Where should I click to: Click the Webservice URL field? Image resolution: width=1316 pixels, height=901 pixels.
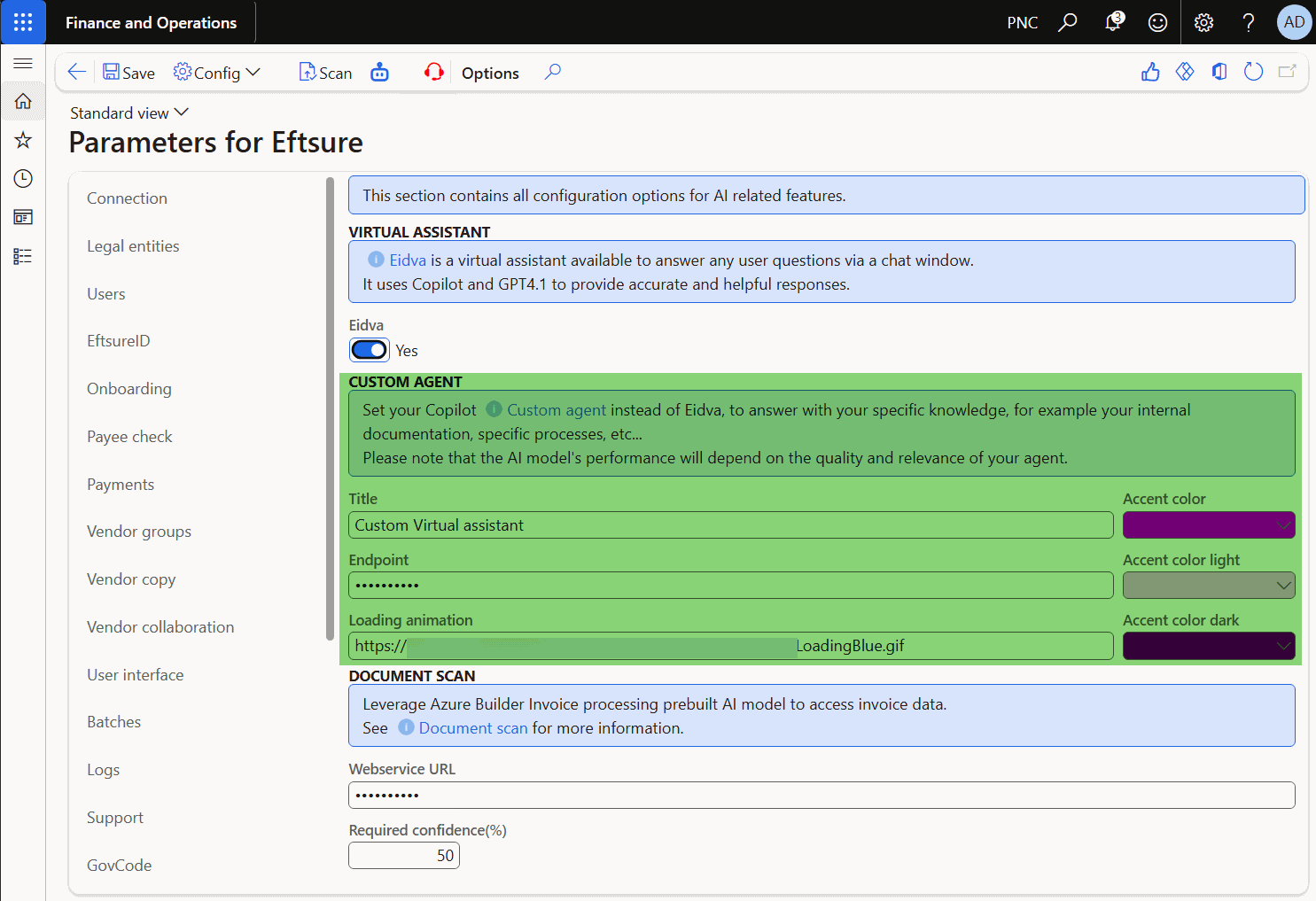click(x=822, y=796)
